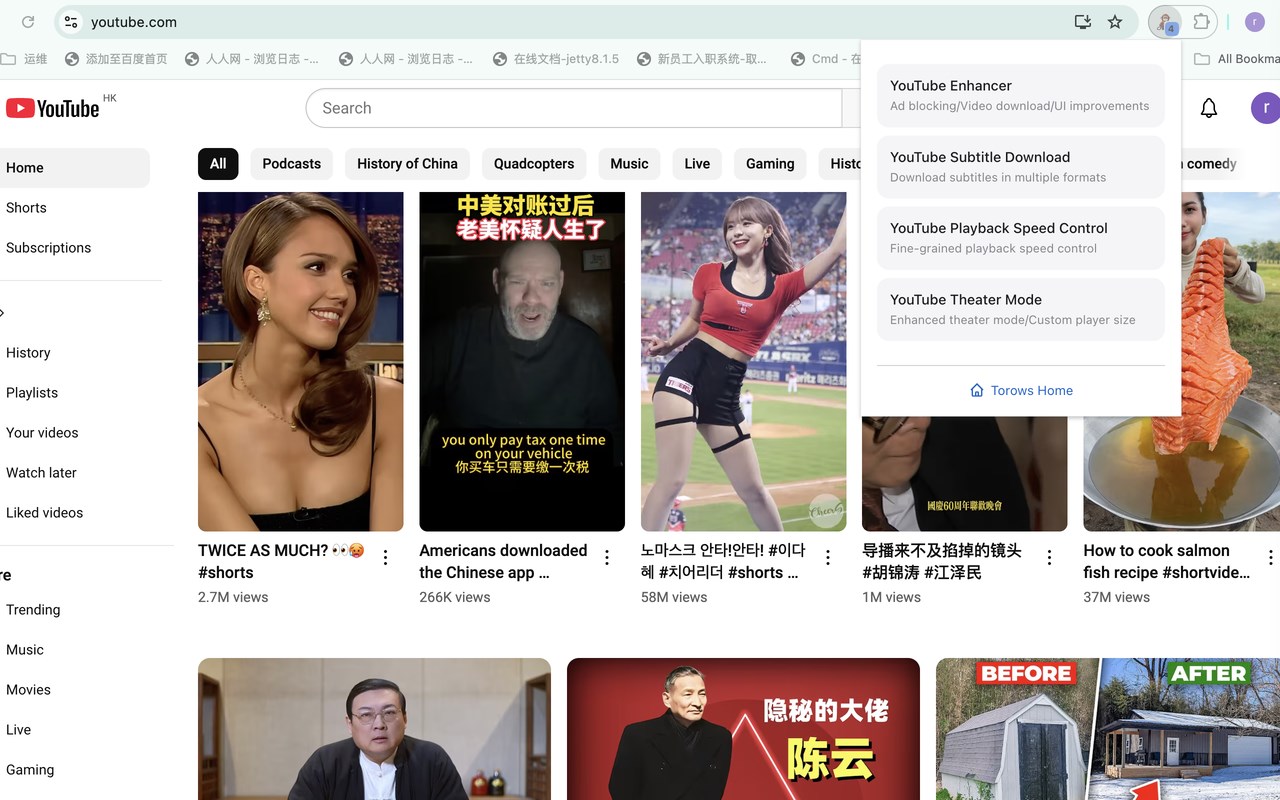Open Gaming in the sidebar Explore list
This screenshot has height=800, width=1280.
pos(75,770)
